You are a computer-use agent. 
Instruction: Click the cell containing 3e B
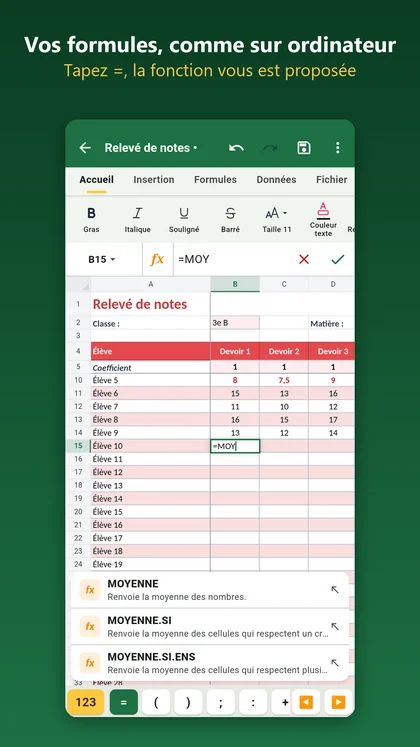pyautogui.click(x=235, y=323)
